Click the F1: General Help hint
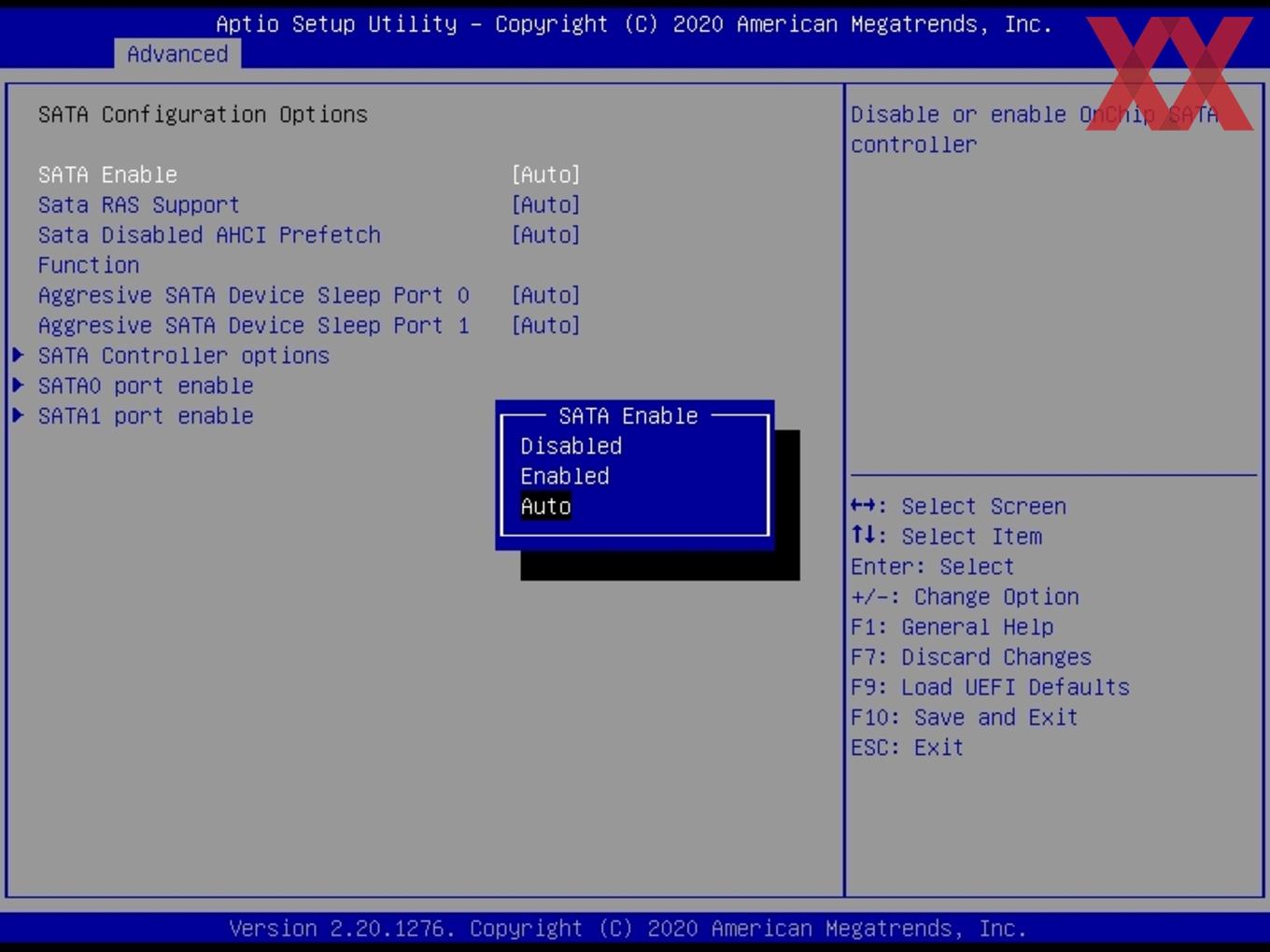Screen dimensions: 1270x952 tap(952, 626)
